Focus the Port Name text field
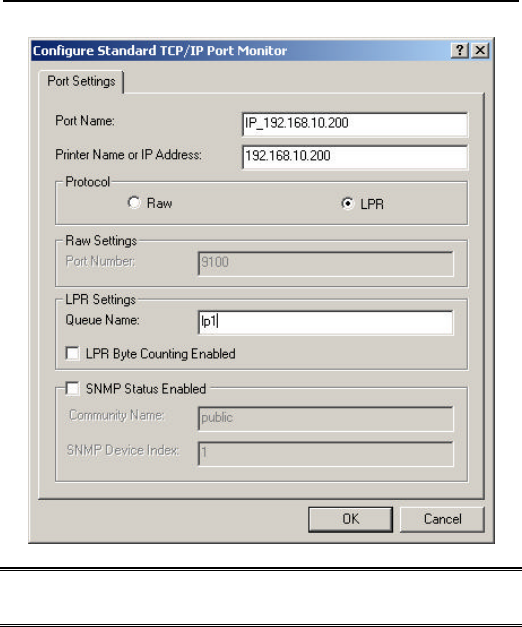522x627 pixels. point(355,124)
